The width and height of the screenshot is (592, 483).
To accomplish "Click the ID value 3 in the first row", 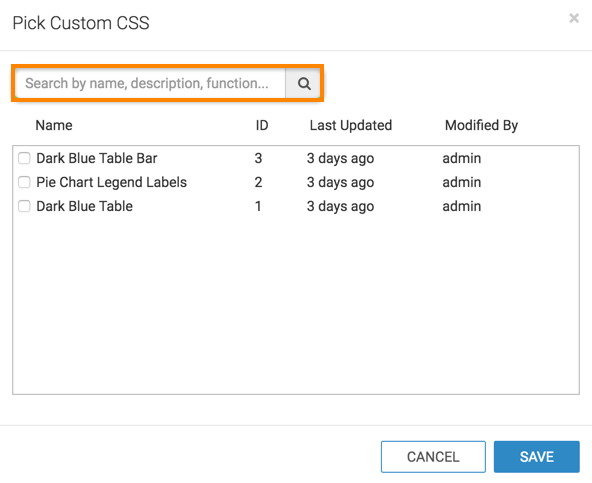I will (x=258, y=158).
